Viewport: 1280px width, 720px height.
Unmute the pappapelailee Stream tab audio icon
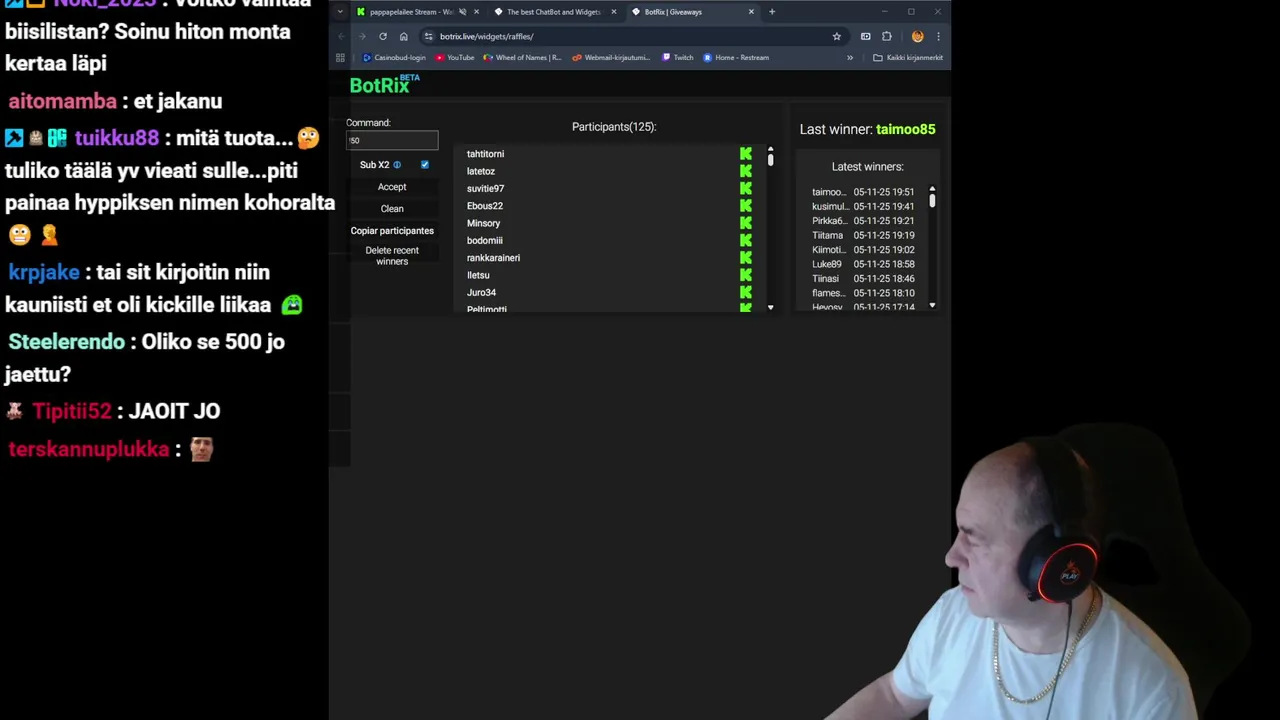pos(462,12)
